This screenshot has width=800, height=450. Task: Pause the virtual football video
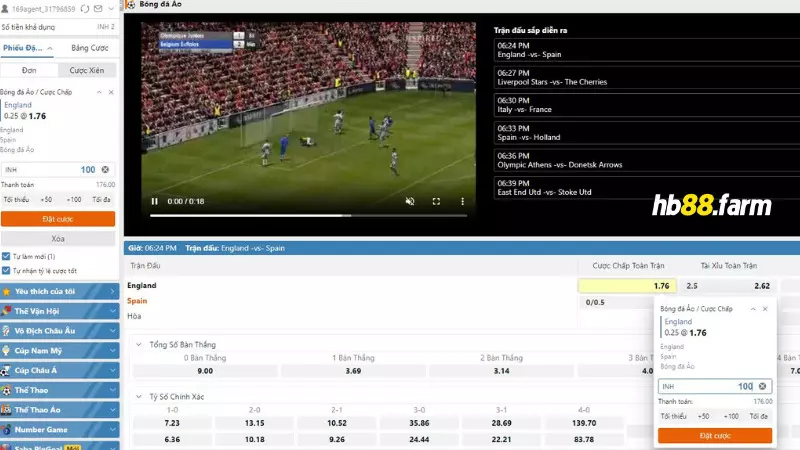pyautogui.click(x=154, y=201)
